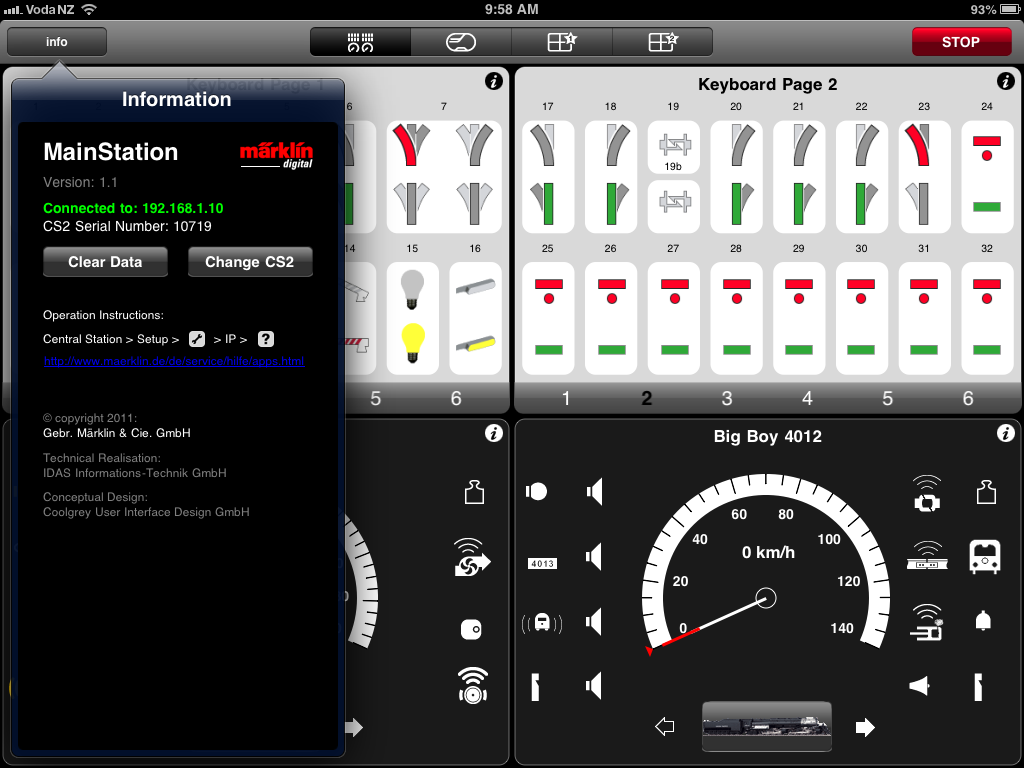Toggle Big Boy locomotive front icon

[985, 557]
